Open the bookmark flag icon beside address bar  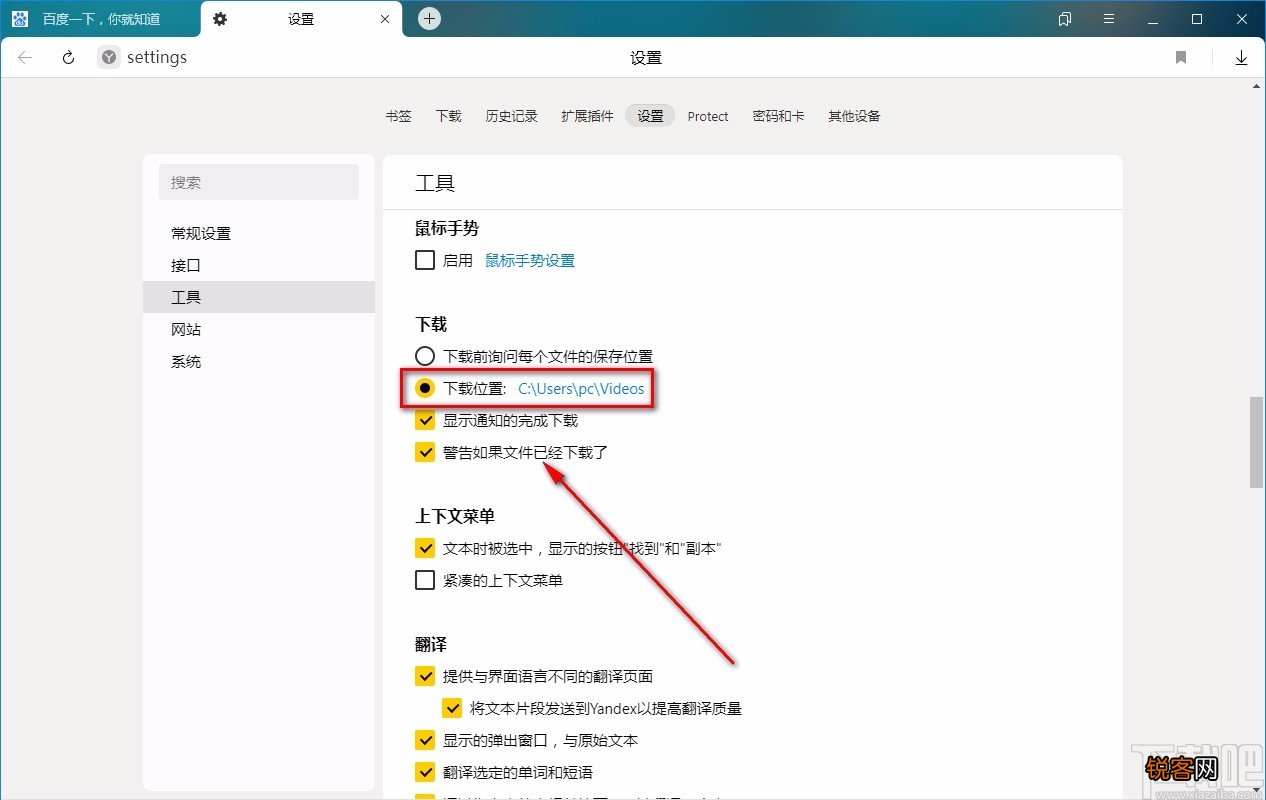pyautogui.click(x=1180, y=57)
